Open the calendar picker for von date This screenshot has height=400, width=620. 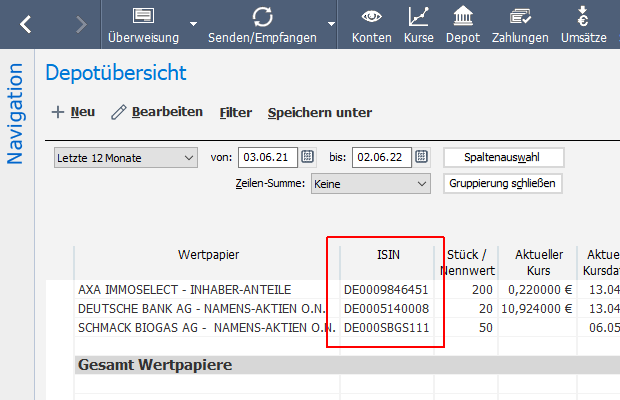[308, 157]
